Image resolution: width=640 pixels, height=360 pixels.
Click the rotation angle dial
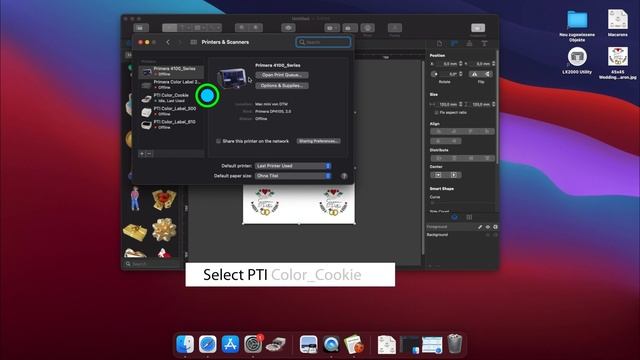(435, 74)
